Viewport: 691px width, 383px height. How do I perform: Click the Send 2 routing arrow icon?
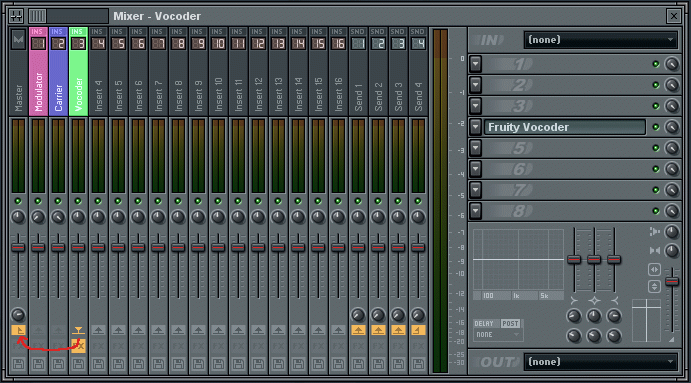coord(378,330)
